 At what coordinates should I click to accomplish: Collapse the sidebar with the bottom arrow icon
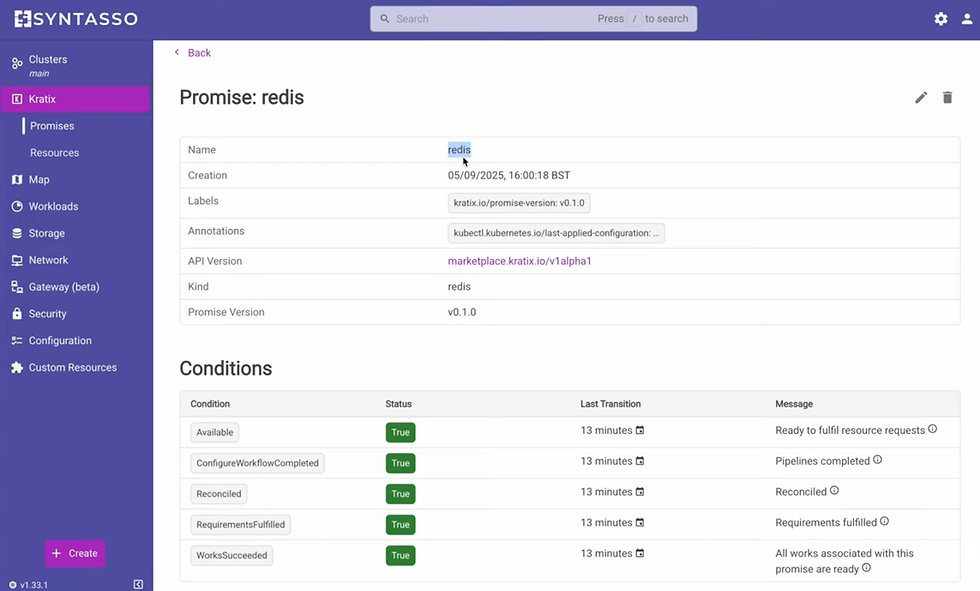click(138, 584)
